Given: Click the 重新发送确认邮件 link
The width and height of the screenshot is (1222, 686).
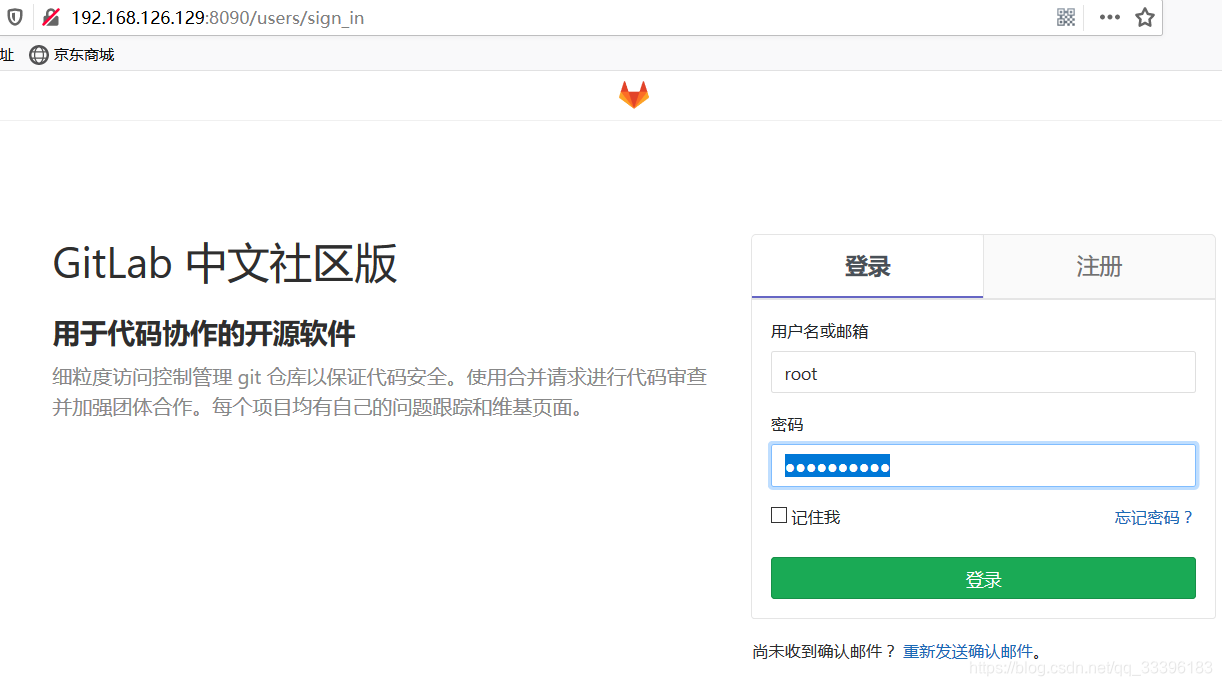Looking at the screenshot, I should pos(968,651).
